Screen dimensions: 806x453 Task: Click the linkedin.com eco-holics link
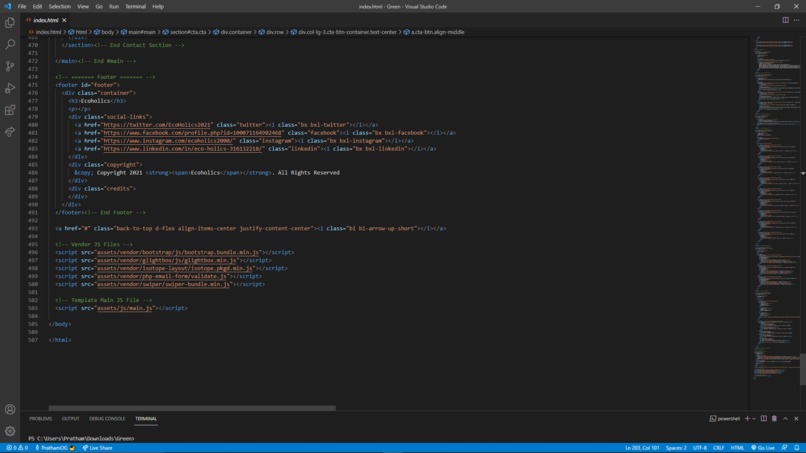point(183,149)
